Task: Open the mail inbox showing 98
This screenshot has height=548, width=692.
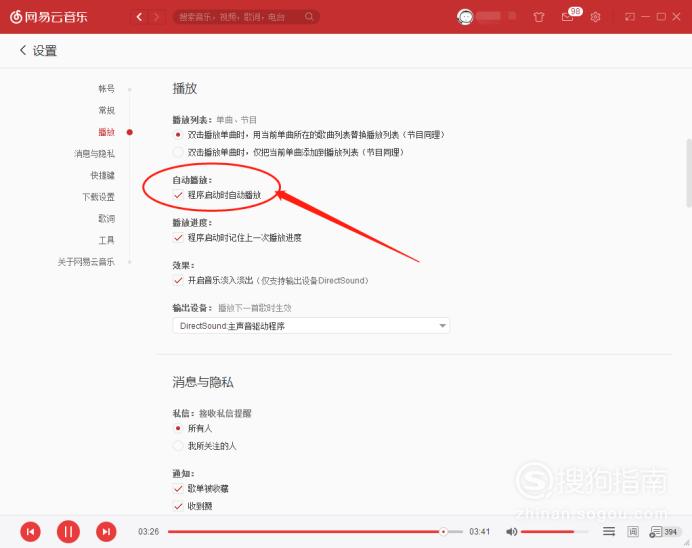Action: pyautogui.click(x=568, y=17)
